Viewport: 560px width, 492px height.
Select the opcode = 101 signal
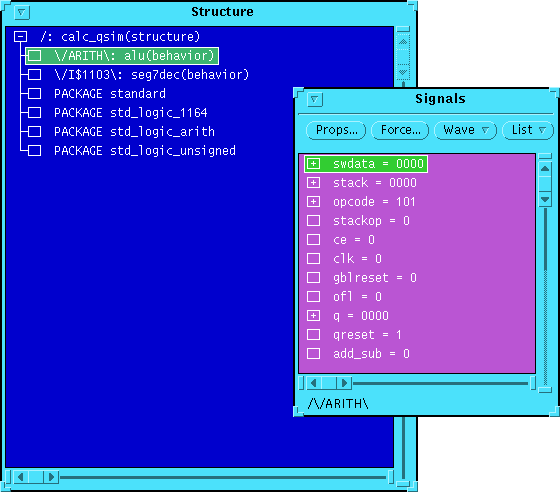[374, 201]
